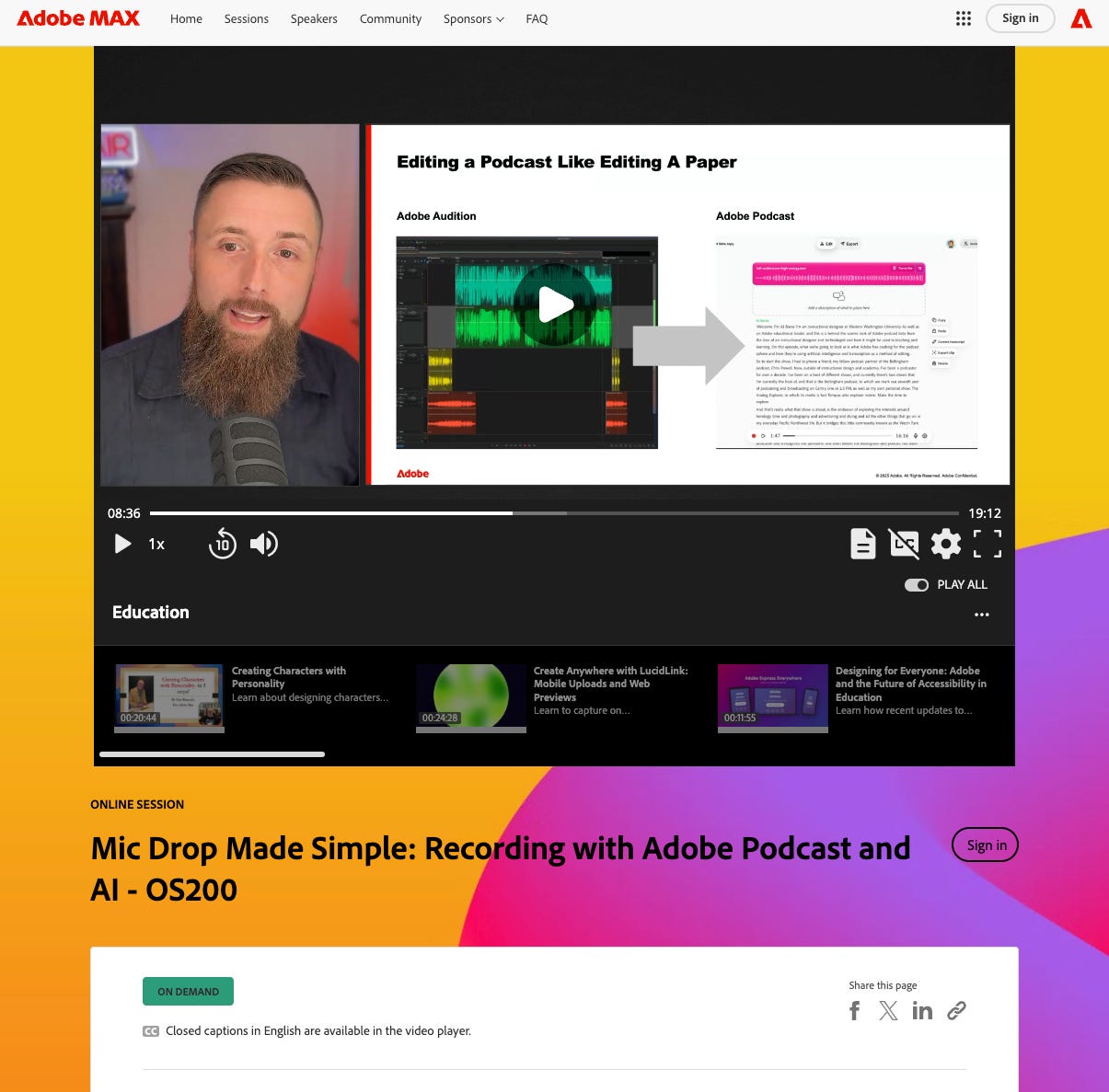Image resolution: width=1109 pixels, height=1092 pixels.
Task: Seek on the video progress bar
Action: tap(554, 513)
